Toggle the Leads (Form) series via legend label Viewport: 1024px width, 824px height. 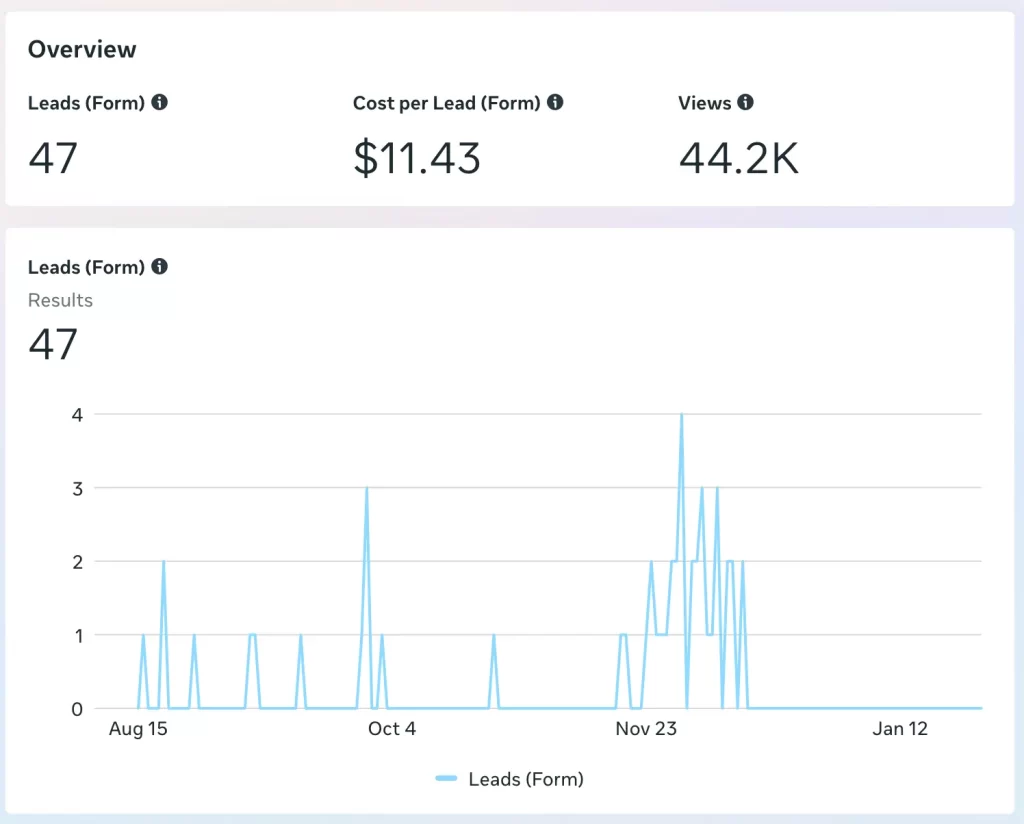click(x=525, y=779)
